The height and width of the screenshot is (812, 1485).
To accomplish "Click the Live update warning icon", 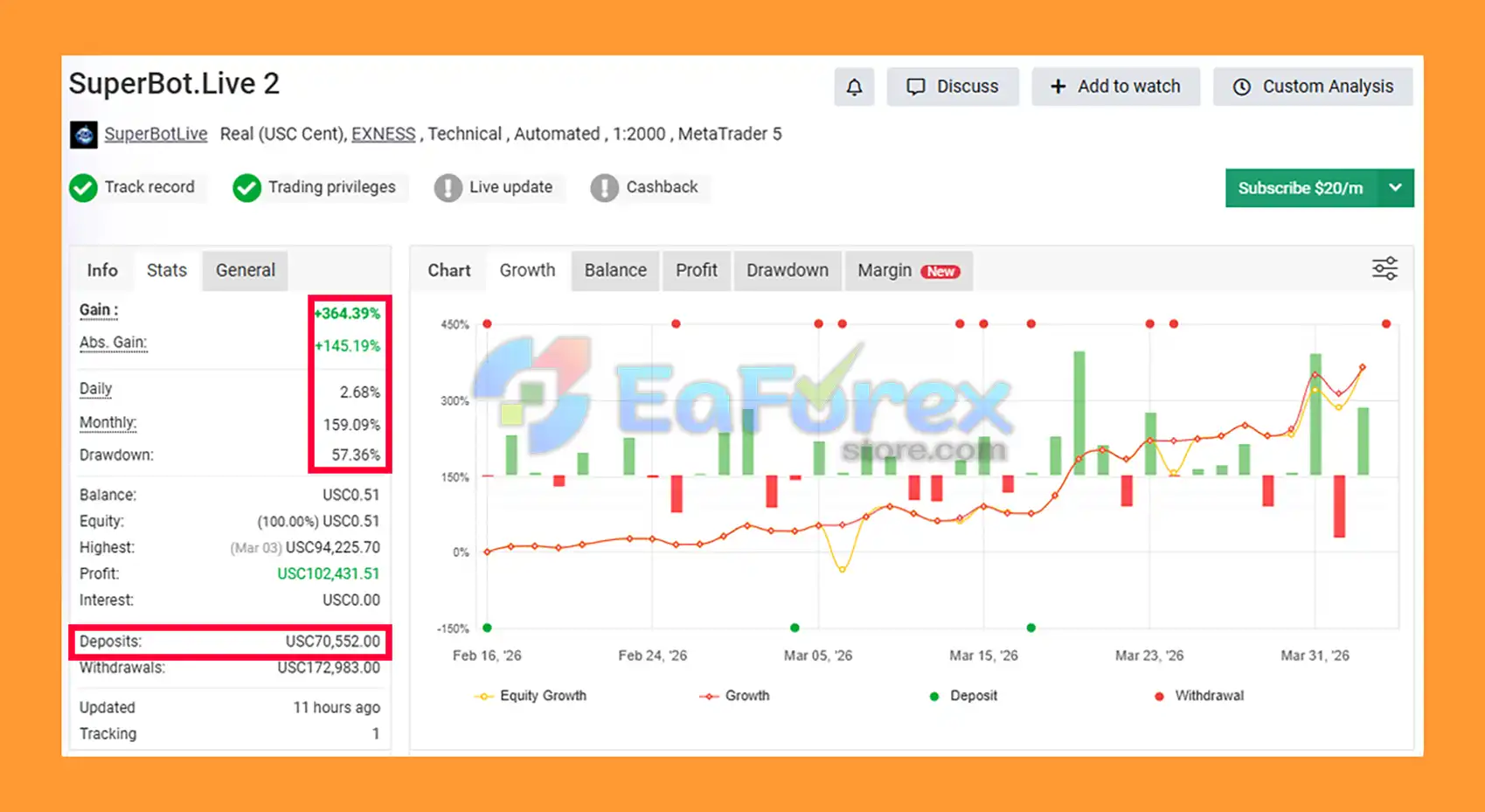I will click(x=448, y=188).
